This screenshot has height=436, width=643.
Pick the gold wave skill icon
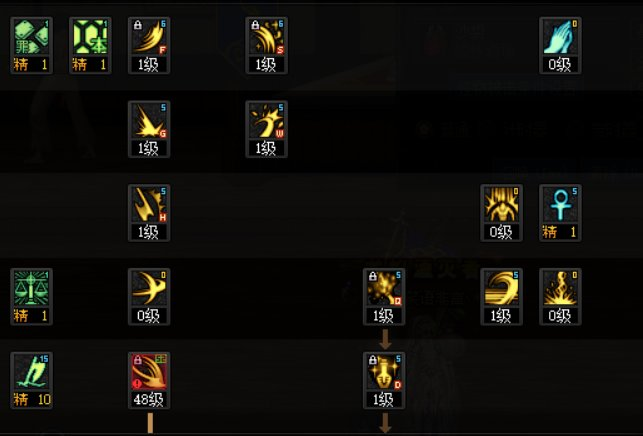click(502, 288)
